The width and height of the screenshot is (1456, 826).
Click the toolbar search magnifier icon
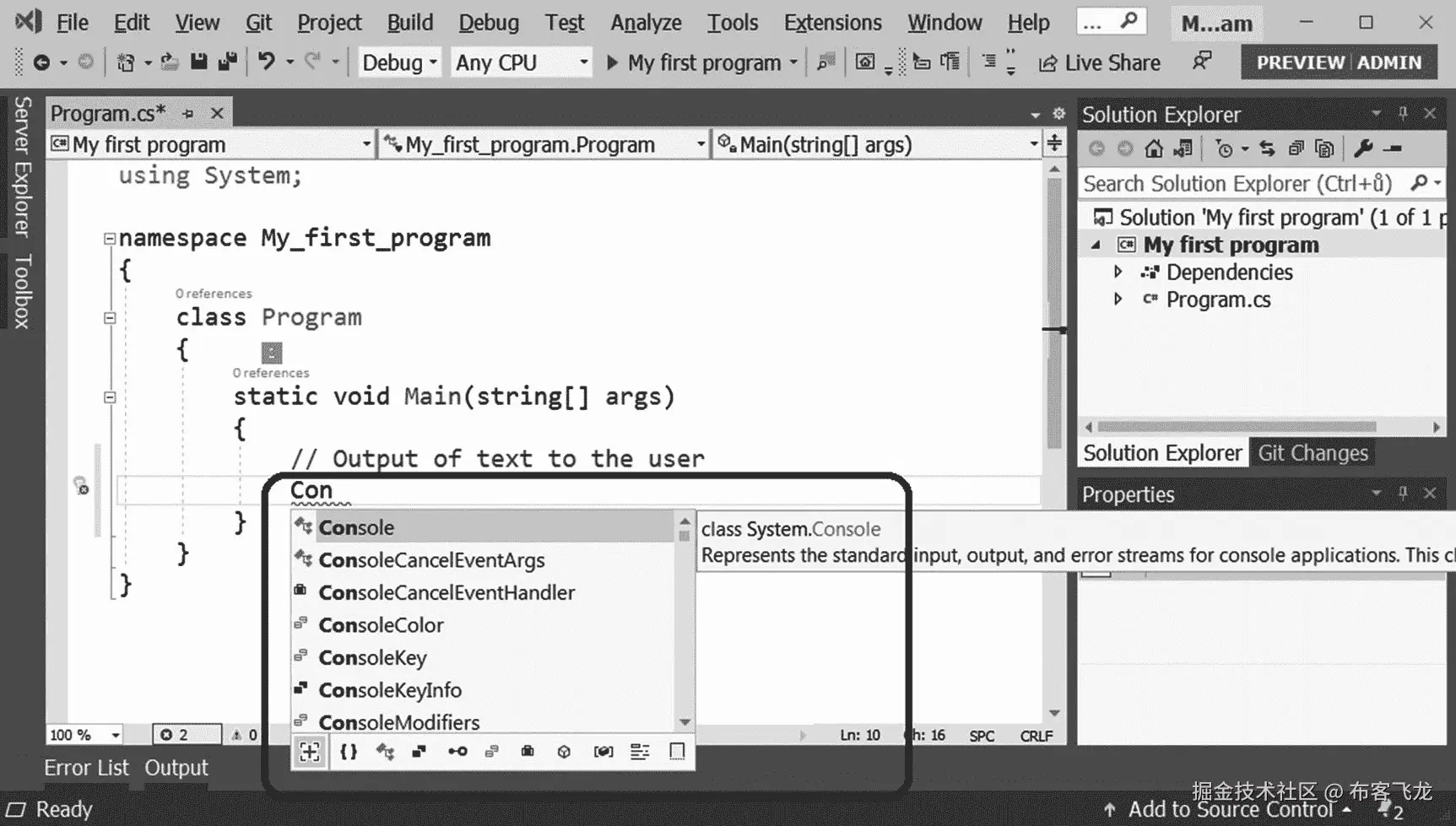coord(1129,21)
